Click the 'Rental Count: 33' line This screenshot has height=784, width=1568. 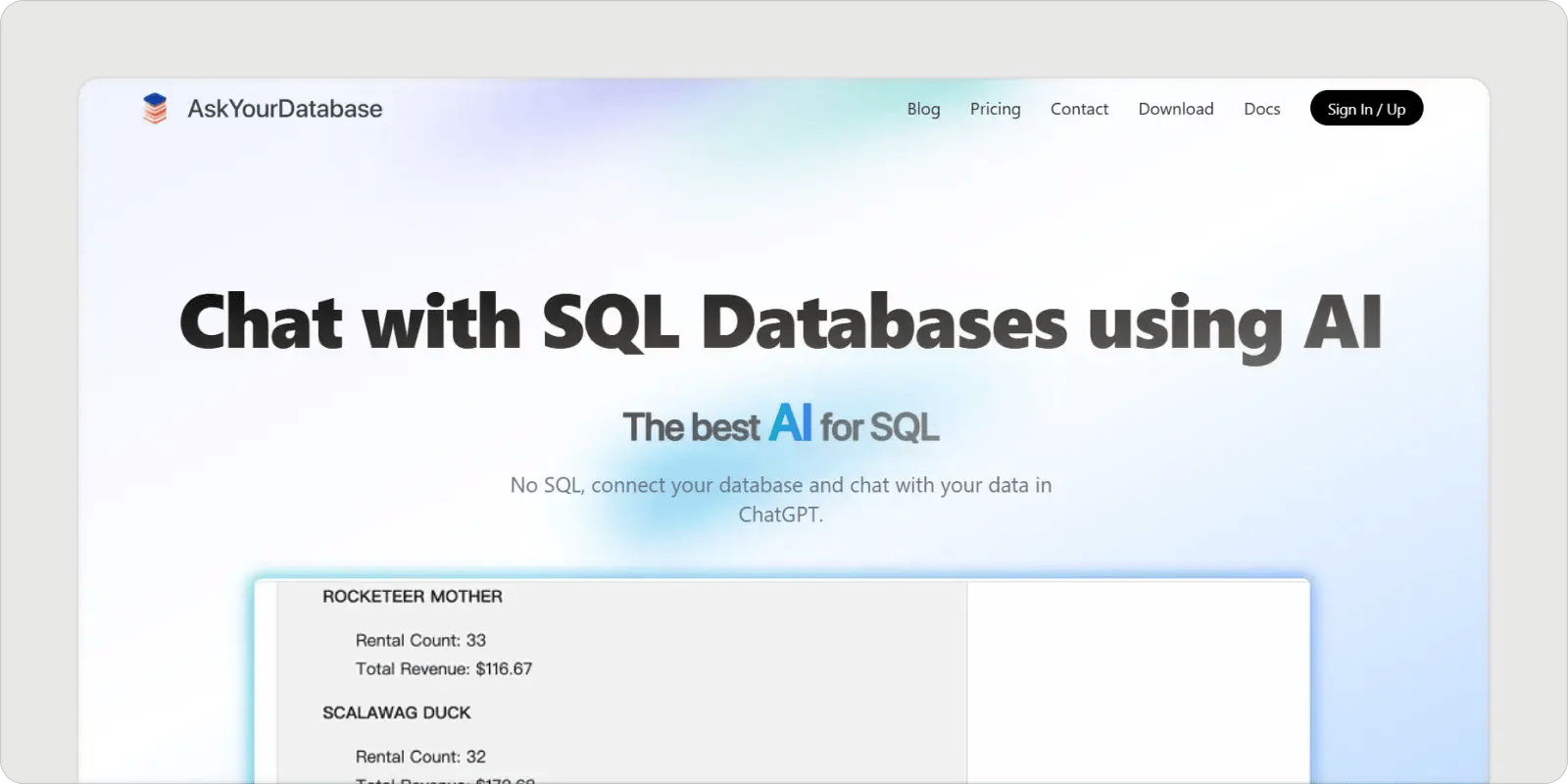coord(420,640)
